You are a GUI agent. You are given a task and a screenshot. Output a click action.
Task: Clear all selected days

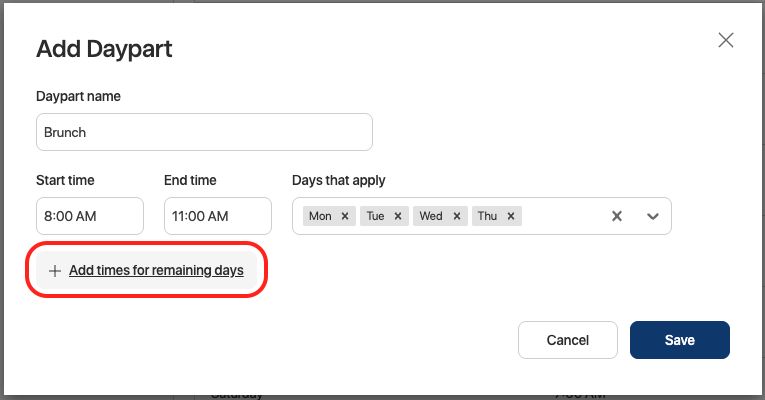617,216
